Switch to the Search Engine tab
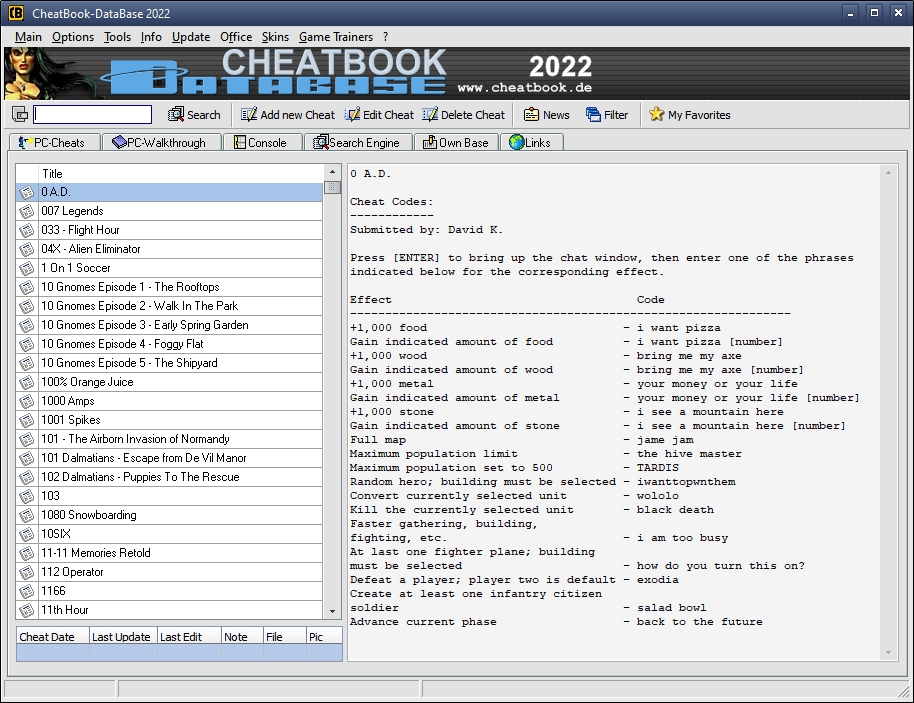 click(356, 142)
